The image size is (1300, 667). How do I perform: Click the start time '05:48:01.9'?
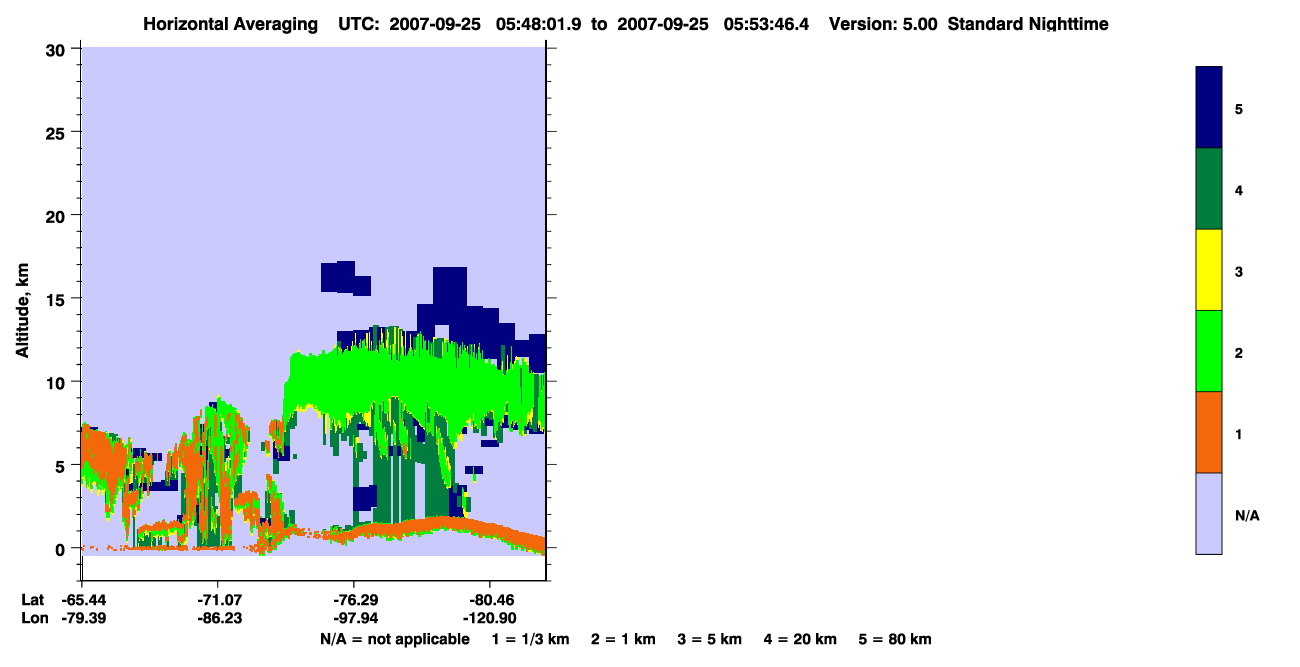pos(540,24)
